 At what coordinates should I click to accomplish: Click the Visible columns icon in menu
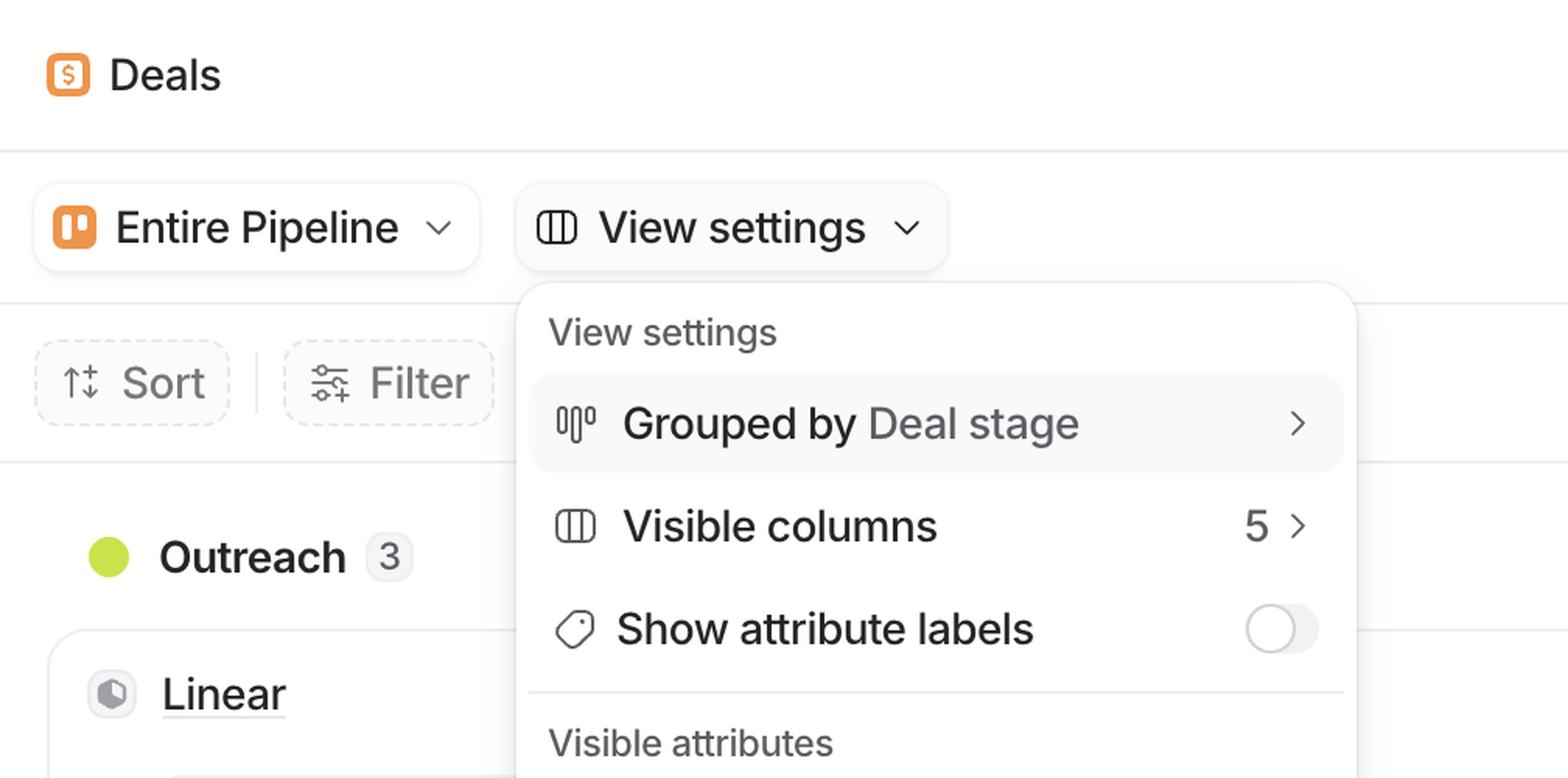pos(575,526)
